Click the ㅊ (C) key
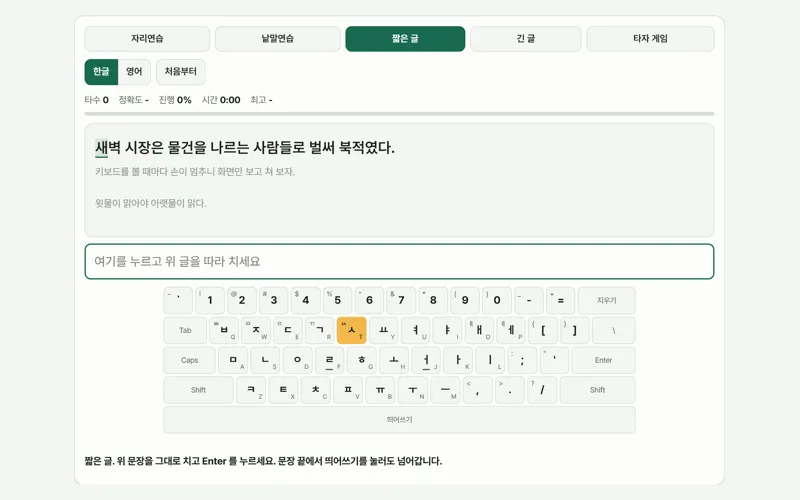The height and width of the screenshot is (500, 800). [315, 390]
